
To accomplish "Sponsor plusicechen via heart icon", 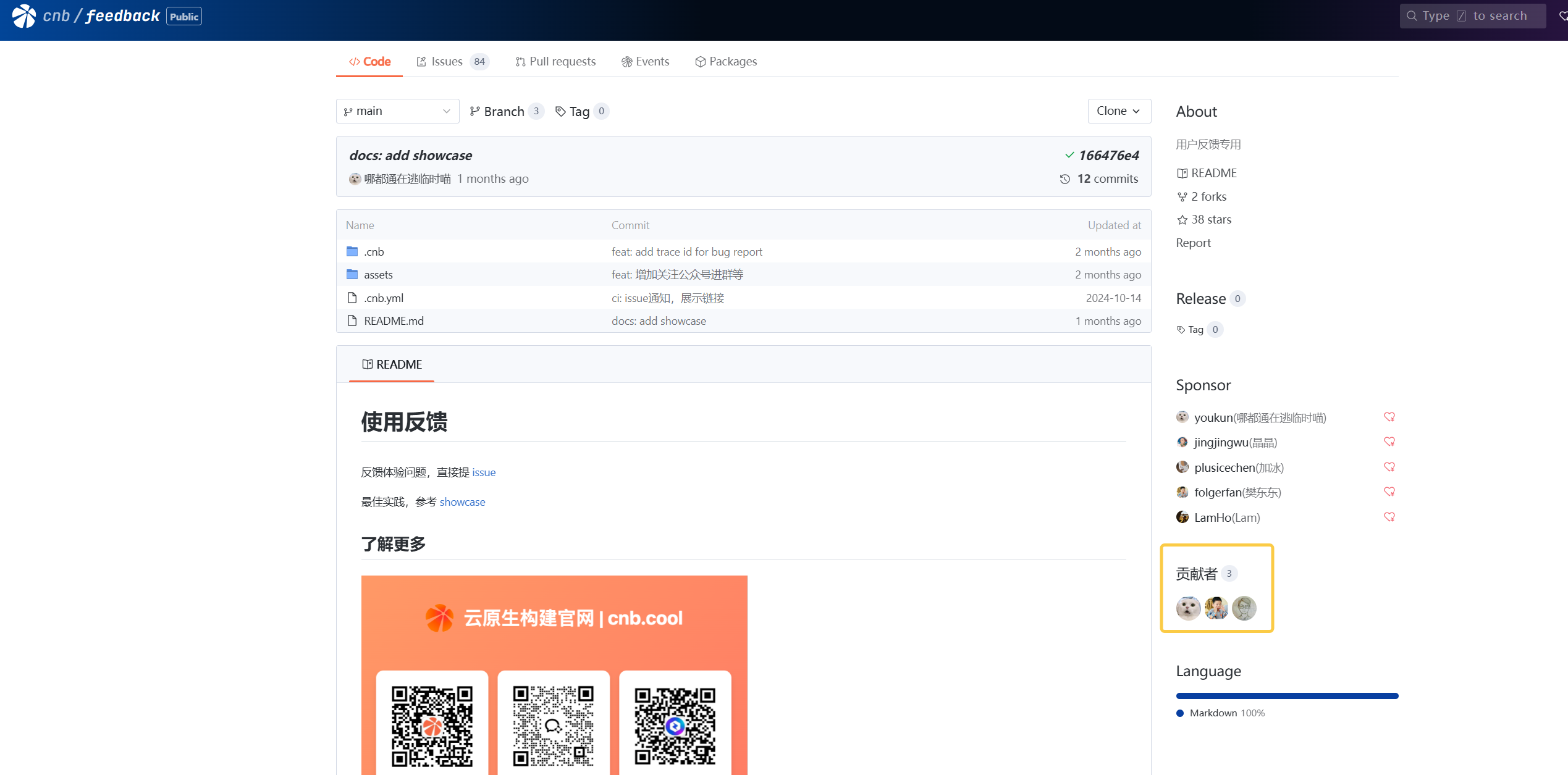I will (1389, 467).
